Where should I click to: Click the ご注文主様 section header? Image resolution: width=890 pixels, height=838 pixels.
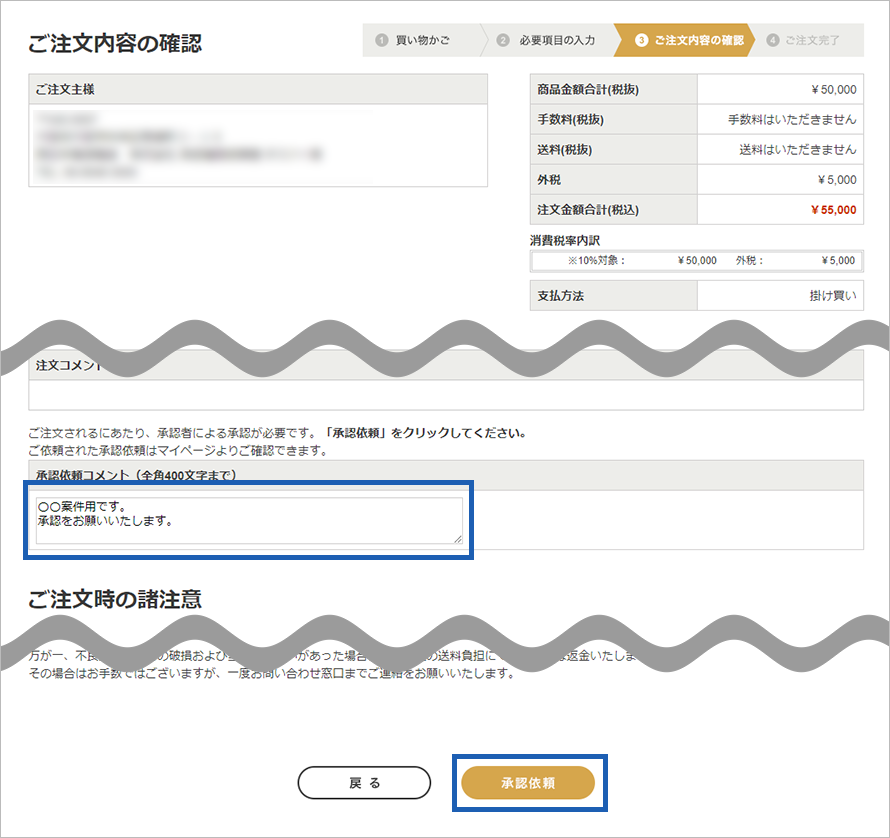258,89
